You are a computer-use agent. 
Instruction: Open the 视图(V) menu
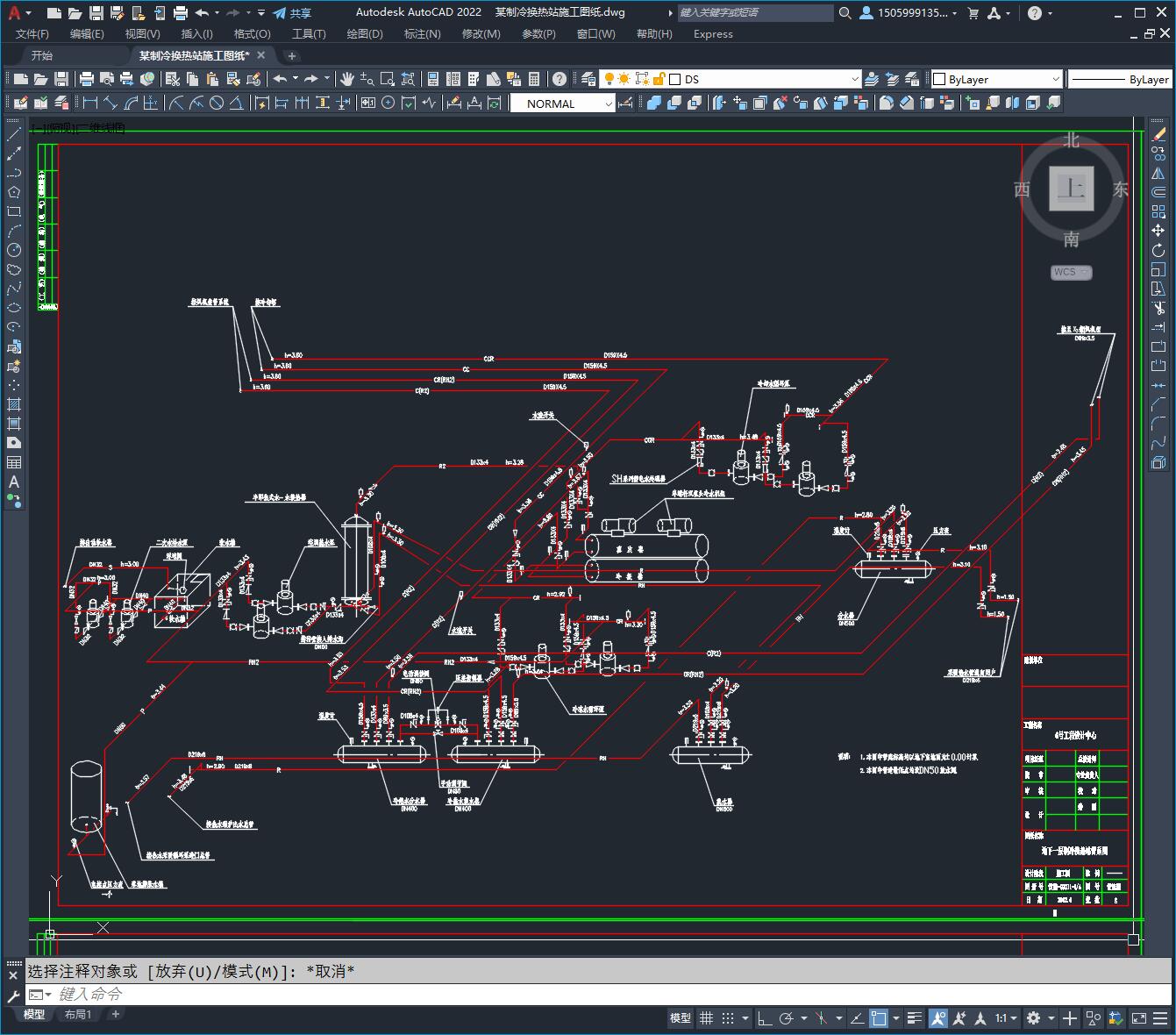click(142, 33)
